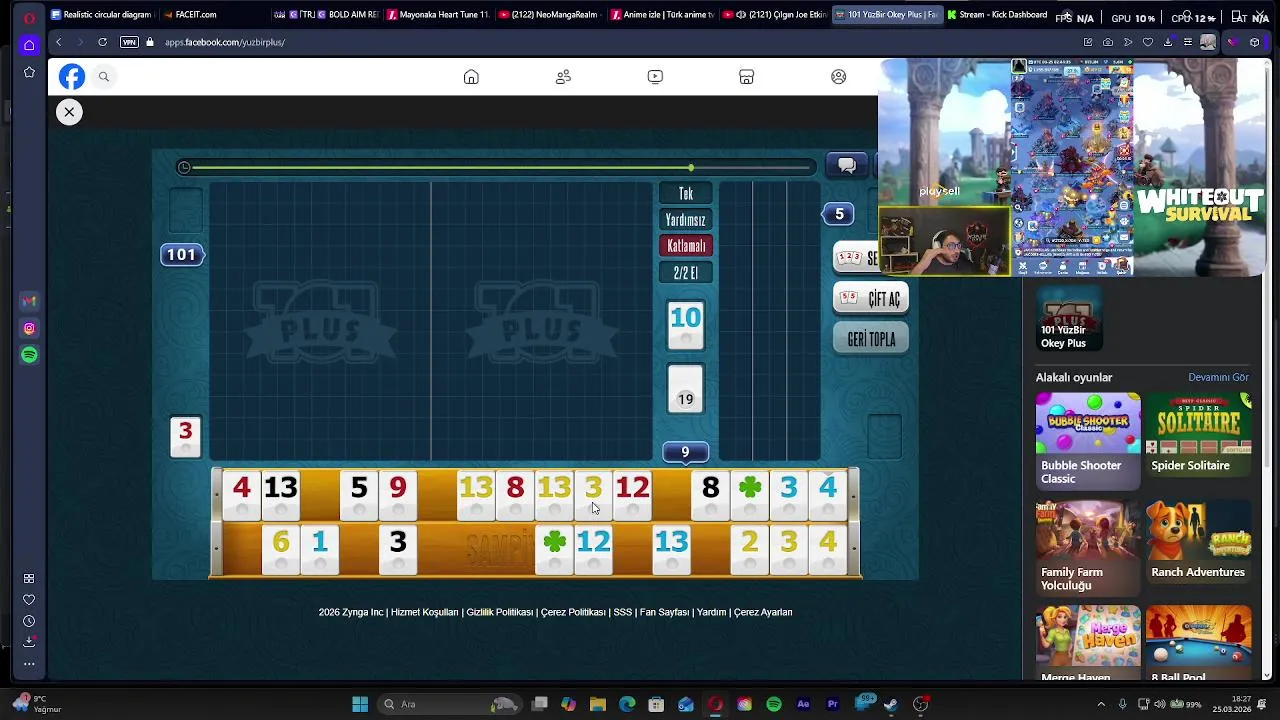This screenshot has width=1280, height=720.
Task: Click the Katlamalı game mode label
Action: click(x=686, y=246)
